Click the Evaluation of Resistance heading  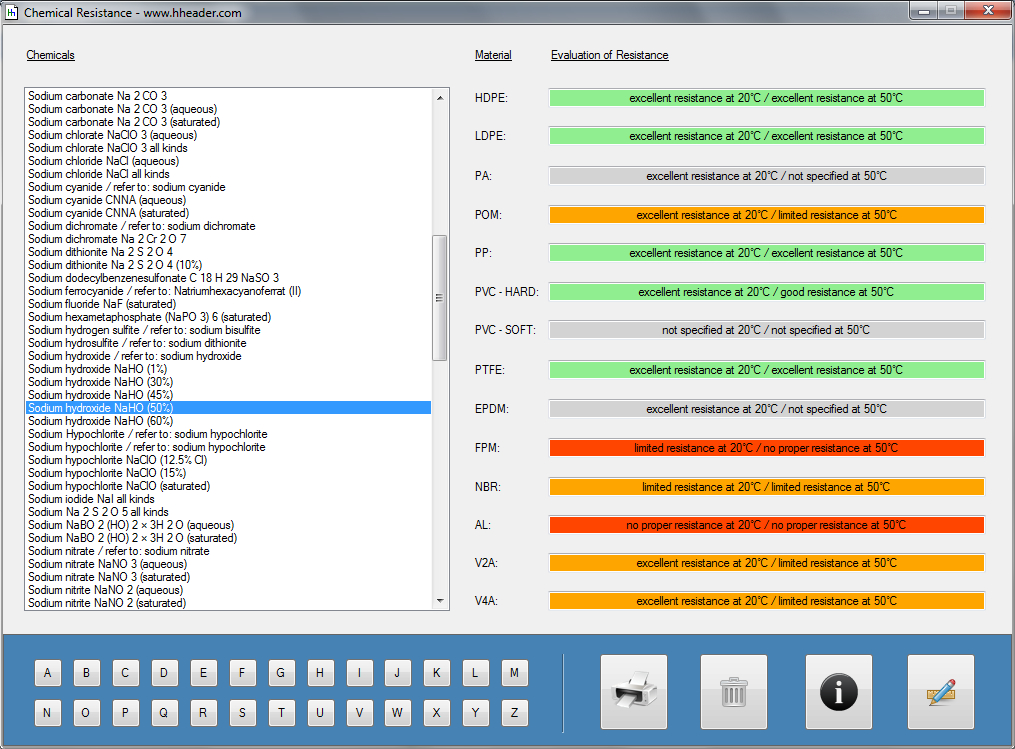point(610,55)
